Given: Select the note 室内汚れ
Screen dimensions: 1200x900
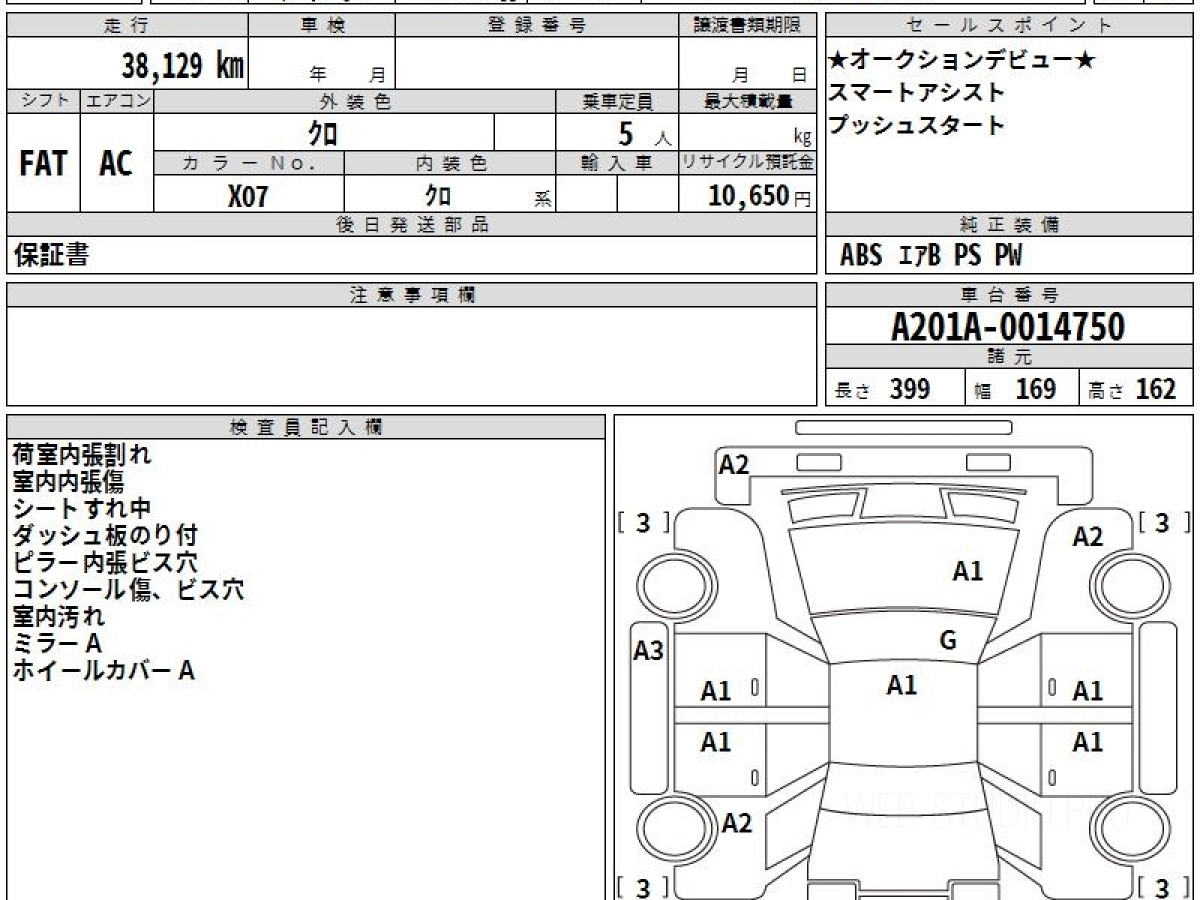Looking at the screenshot, I should pos(58,616).
